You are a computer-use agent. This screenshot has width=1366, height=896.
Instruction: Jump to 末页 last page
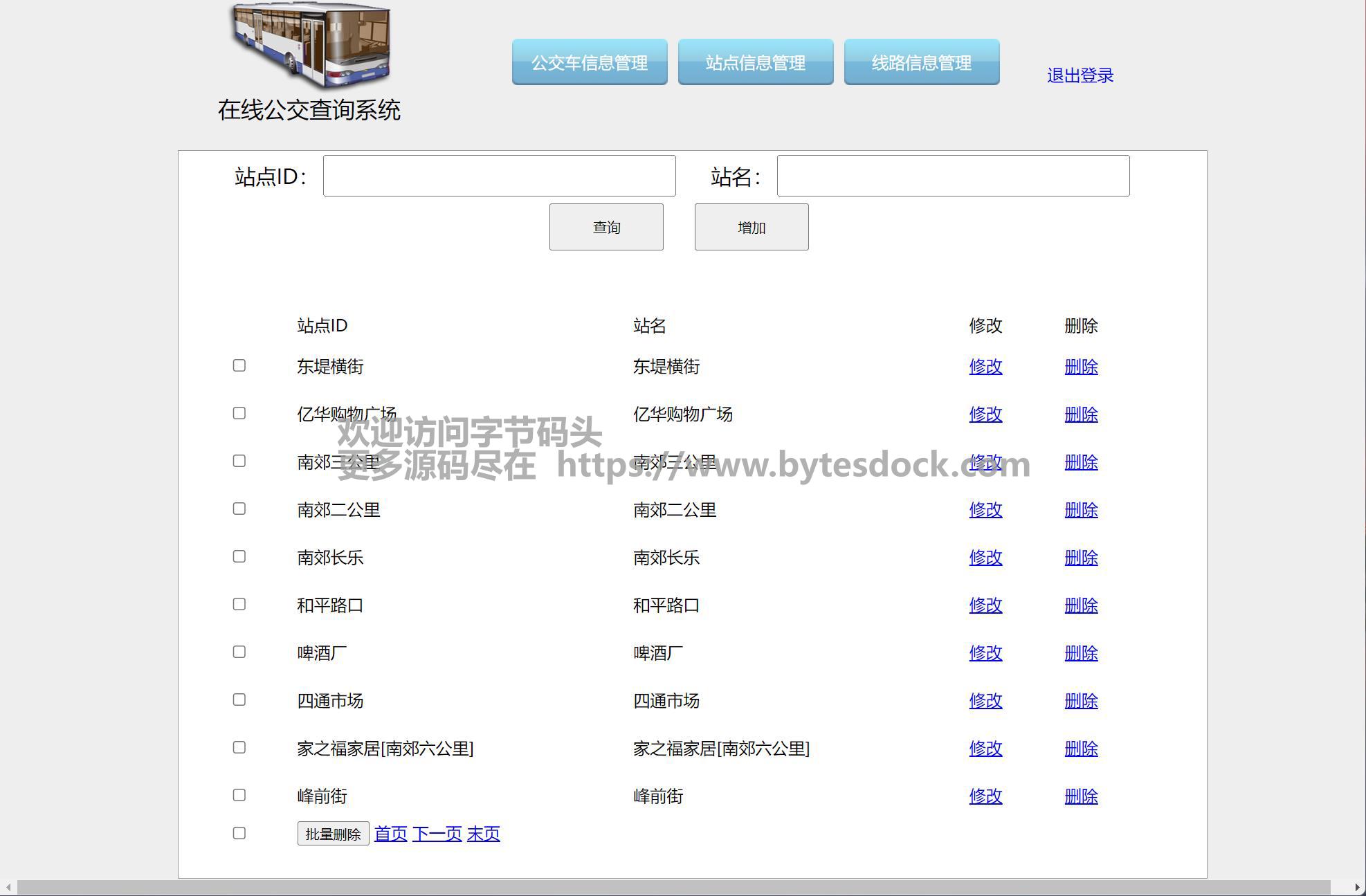(x=483, y=834)
